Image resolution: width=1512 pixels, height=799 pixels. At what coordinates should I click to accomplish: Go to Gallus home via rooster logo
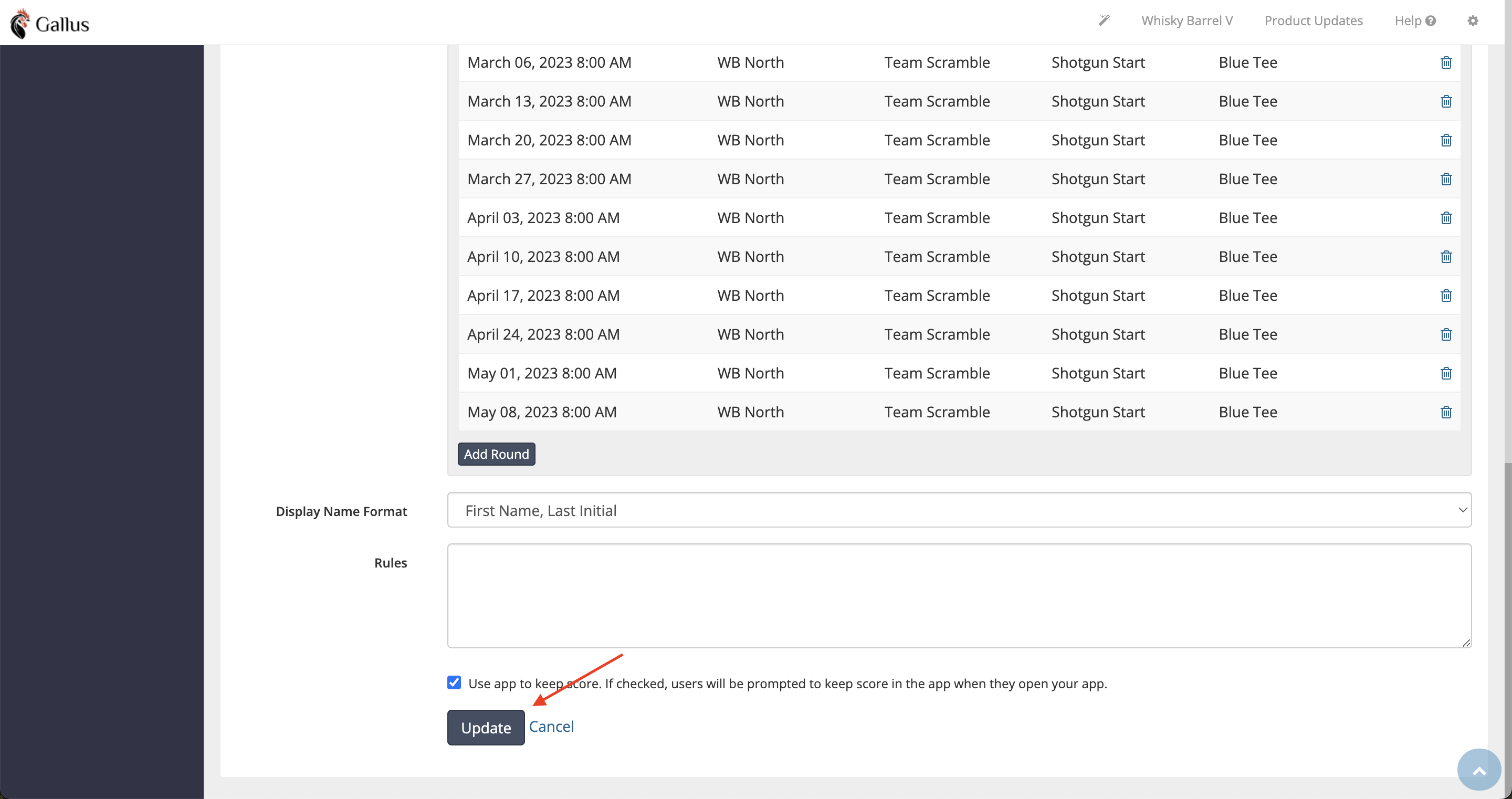pyautogui.click(x=49, y=24)
